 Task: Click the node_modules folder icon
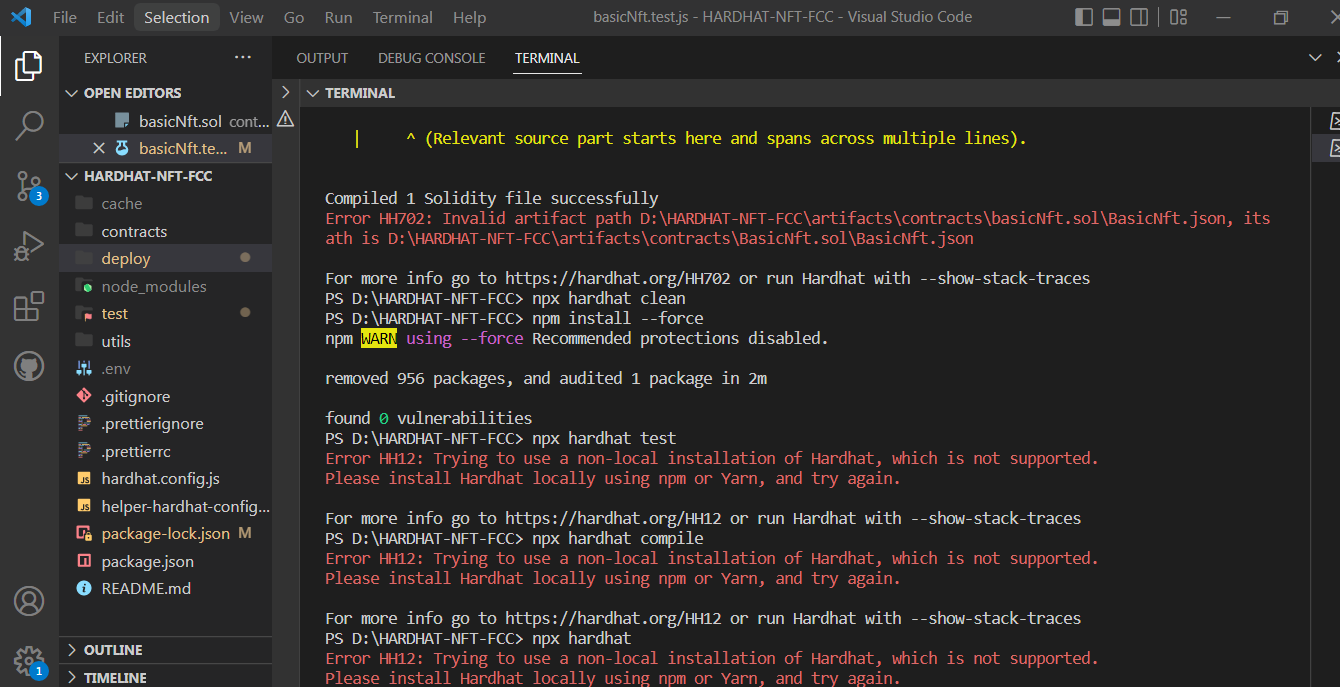click(x=84, y=286)
